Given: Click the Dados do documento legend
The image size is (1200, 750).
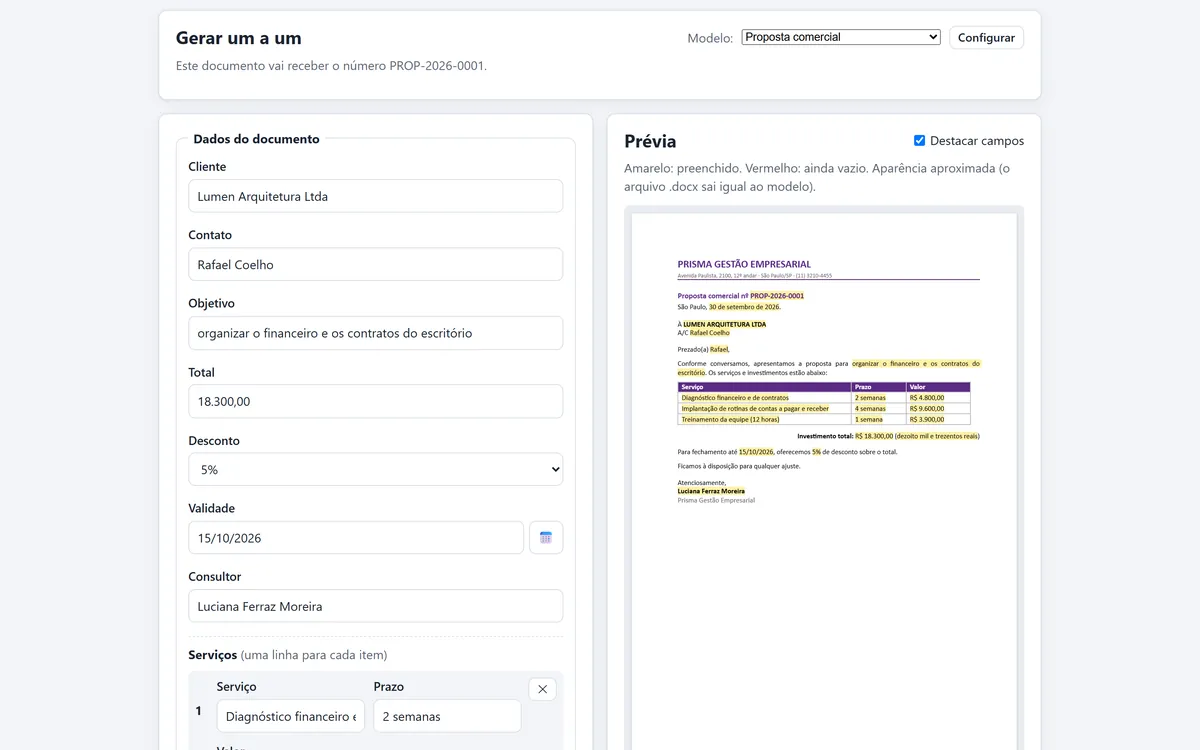Looking at the screenshot, I should 257,139.
